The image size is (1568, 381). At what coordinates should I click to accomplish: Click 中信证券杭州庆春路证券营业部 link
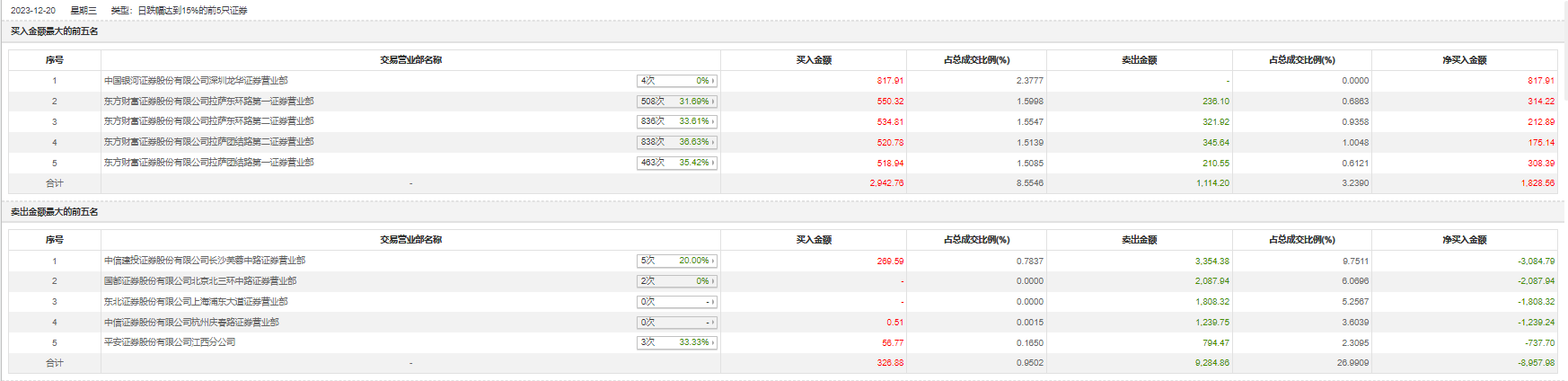pos(191,323)
